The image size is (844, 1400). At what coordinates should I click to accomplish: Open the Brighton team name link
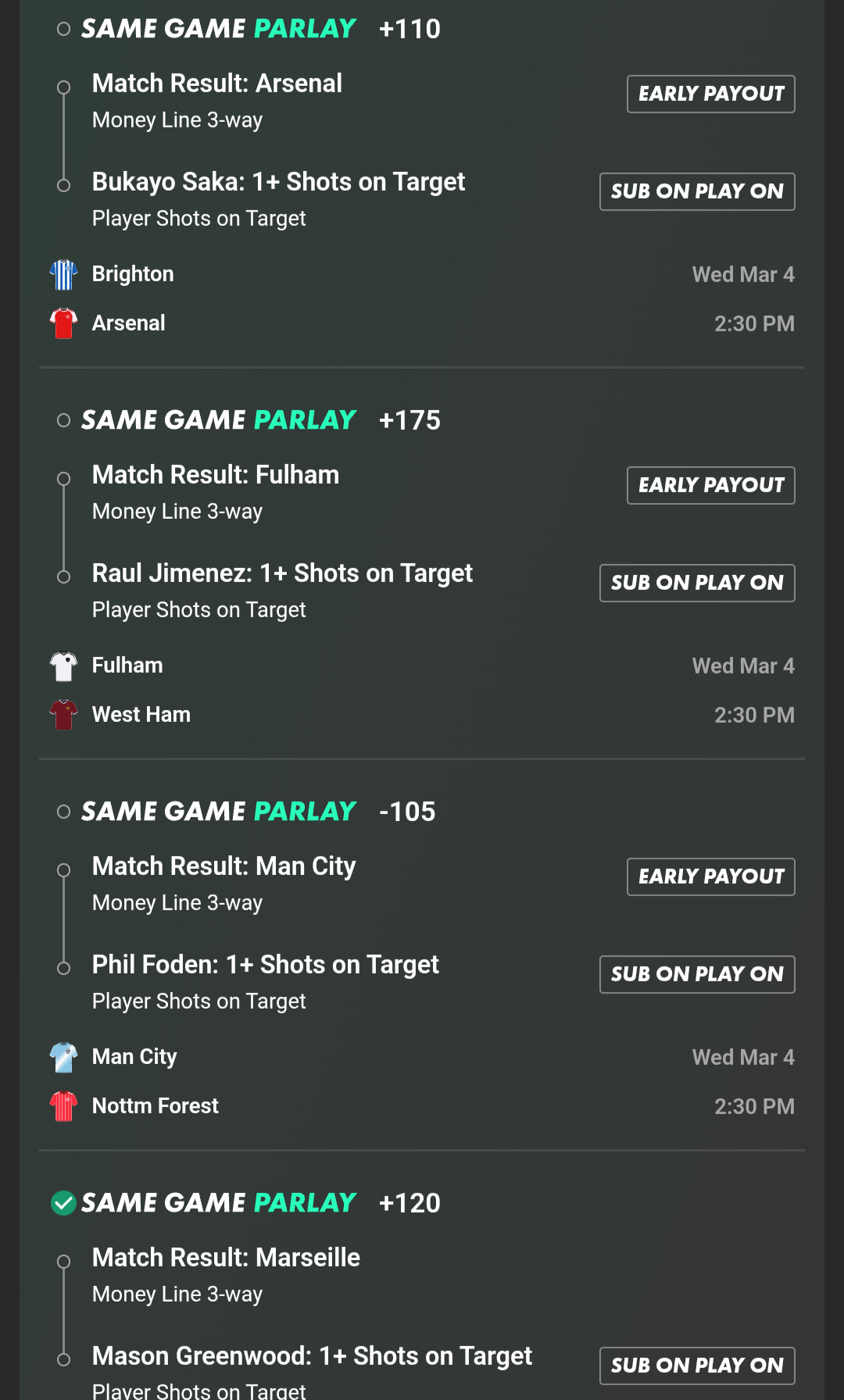pyautogui.click(x=133, y=274)
